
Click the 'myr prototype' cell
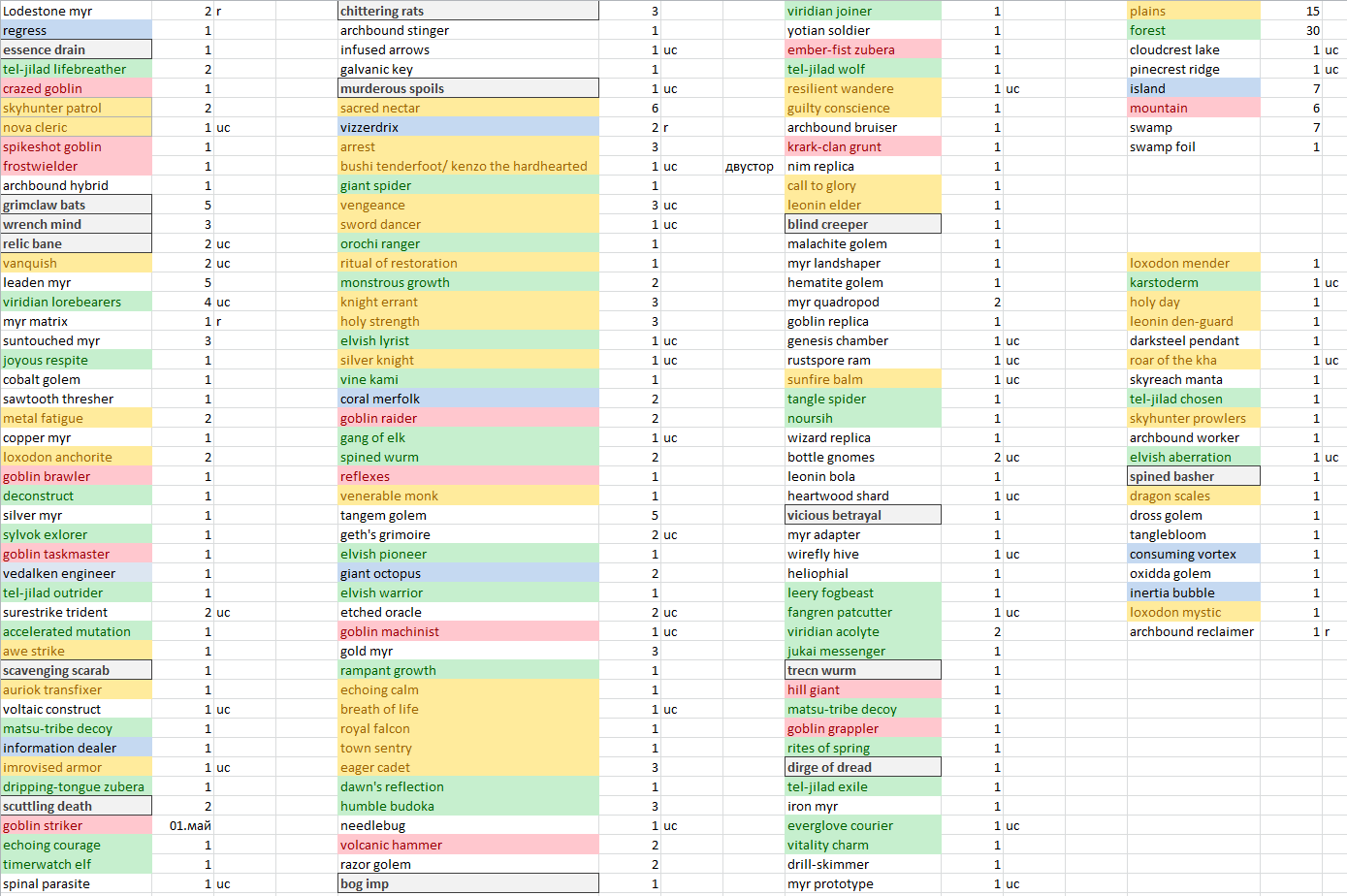tap(863, 883)
